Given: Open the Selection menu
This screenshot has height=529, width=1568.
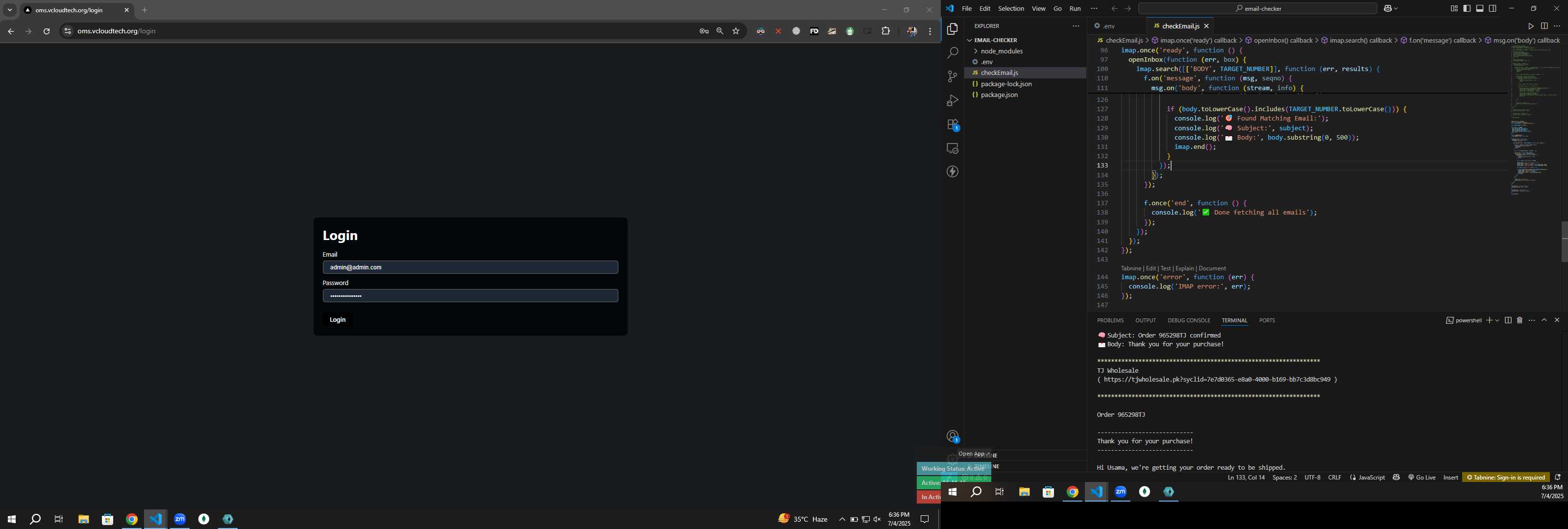Looking at the screenshot, I should pyautogui.click(x=1010, y=8).
